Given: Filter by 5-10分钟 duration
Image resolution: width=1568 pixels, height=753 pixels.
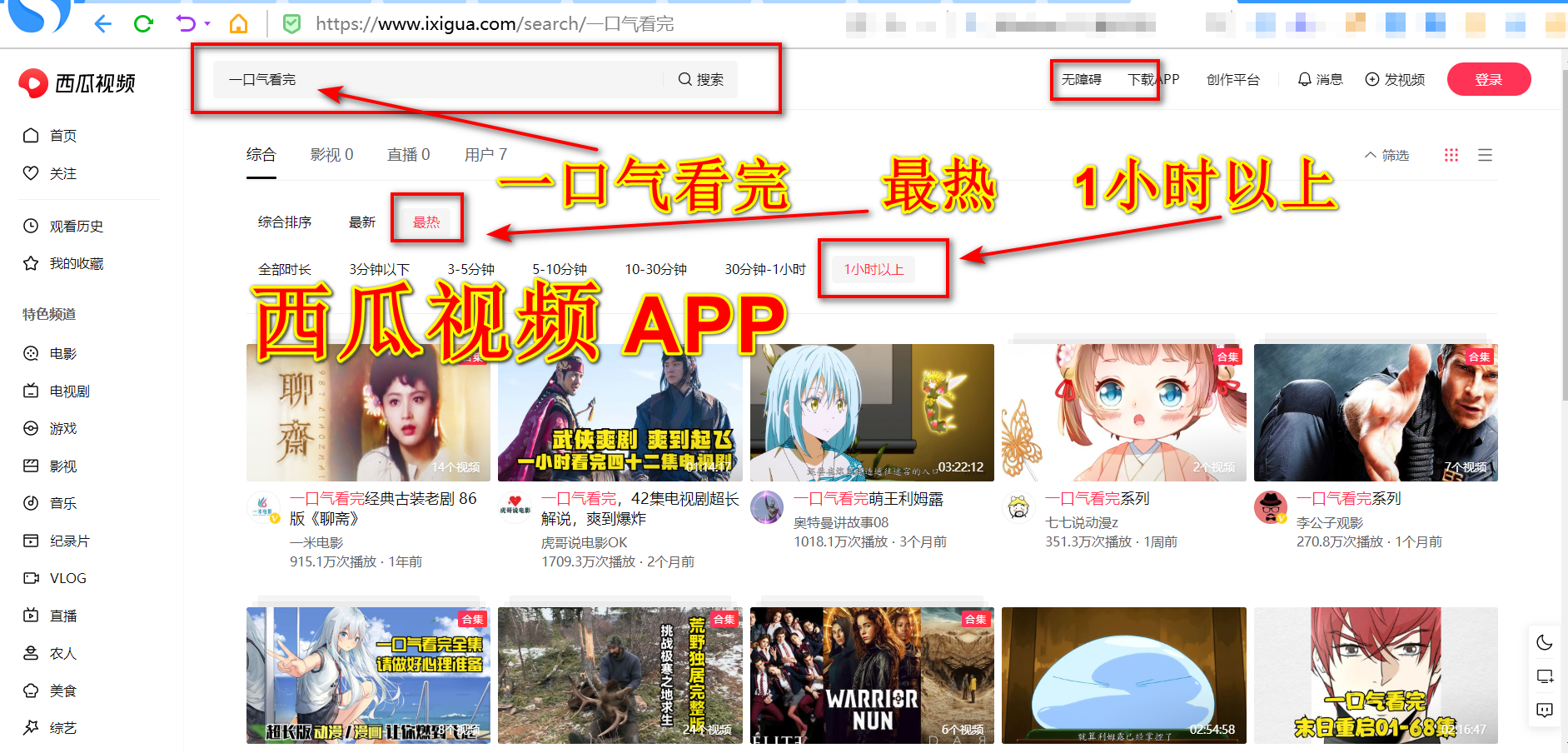Looking at the screenshot, I should (x=560, y=270).
